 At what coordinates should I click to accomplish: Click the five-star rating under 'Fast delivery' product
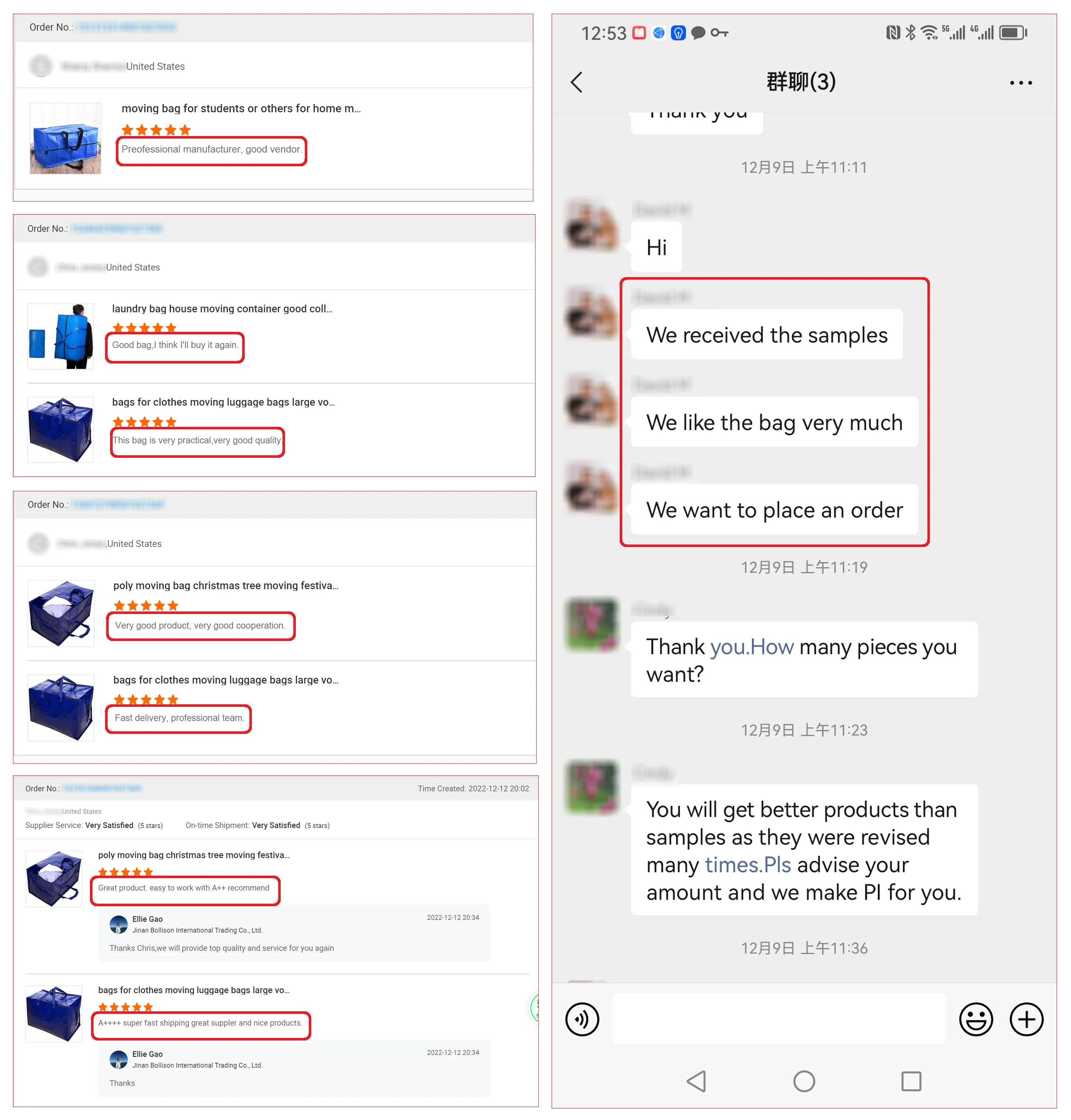click(x=146, y=700)
